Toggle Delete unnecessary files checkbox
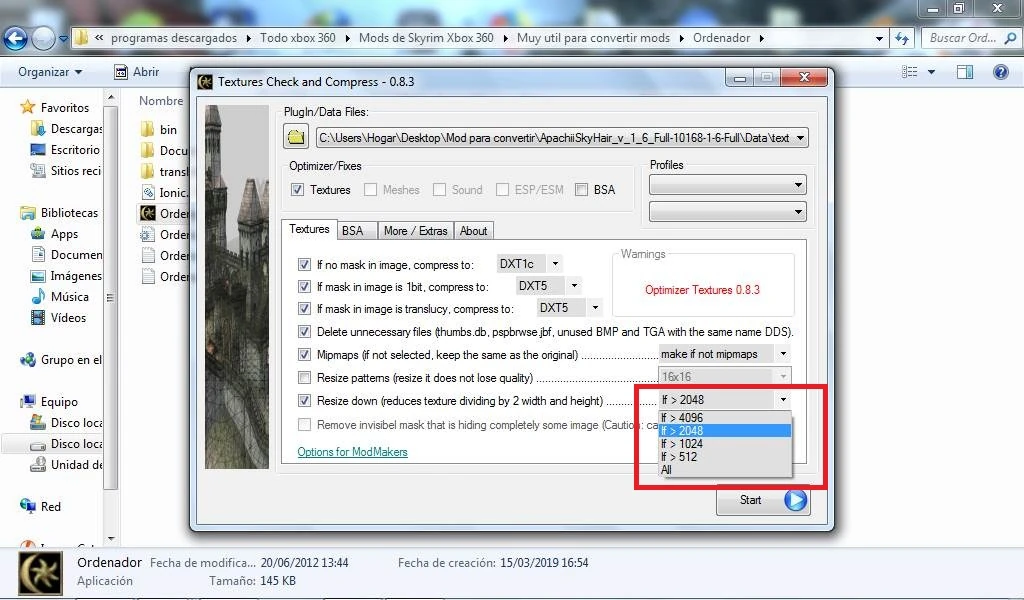 click(x=304, y=331)
